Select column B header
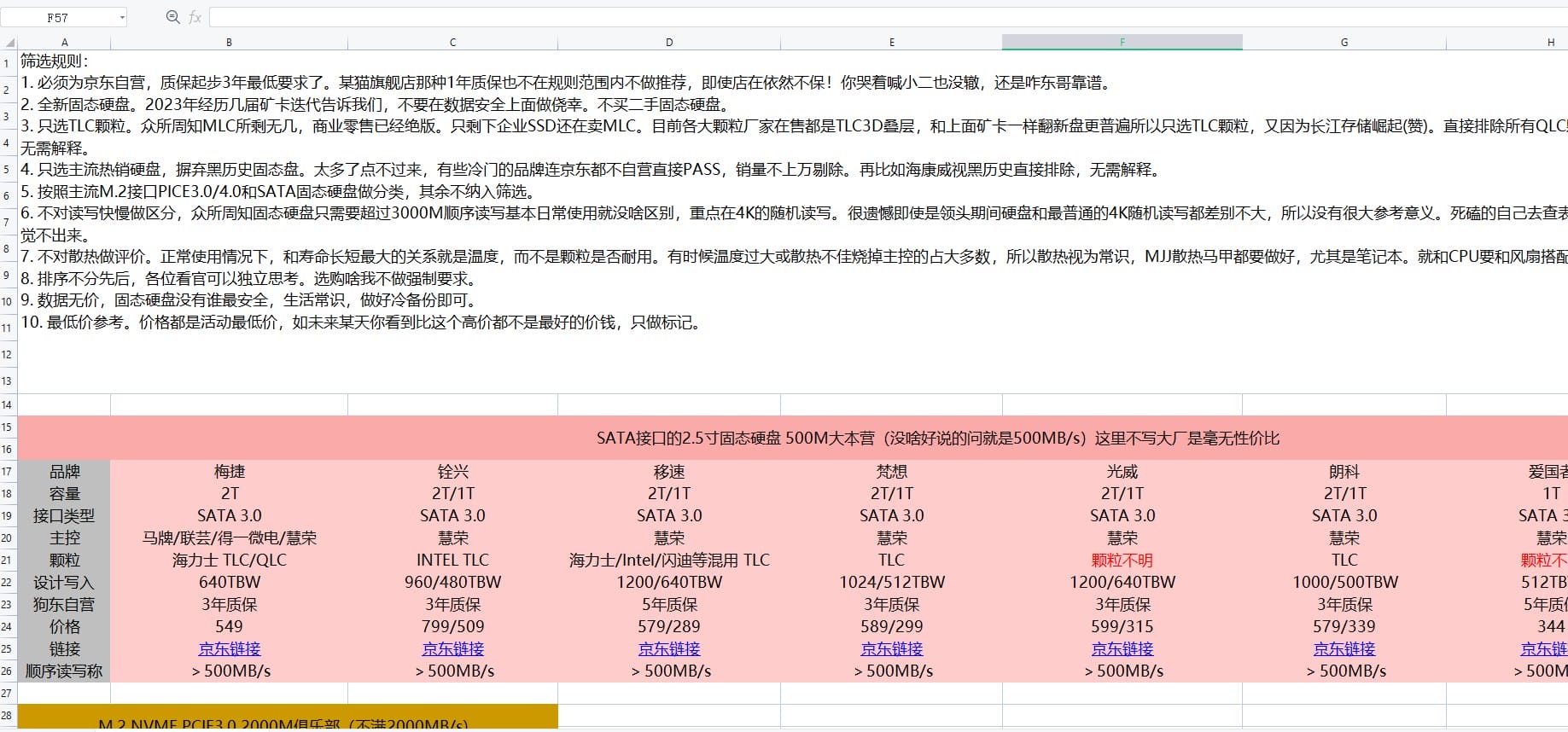The width and height of the screenshot is (1568, 732). click(229, 42)
